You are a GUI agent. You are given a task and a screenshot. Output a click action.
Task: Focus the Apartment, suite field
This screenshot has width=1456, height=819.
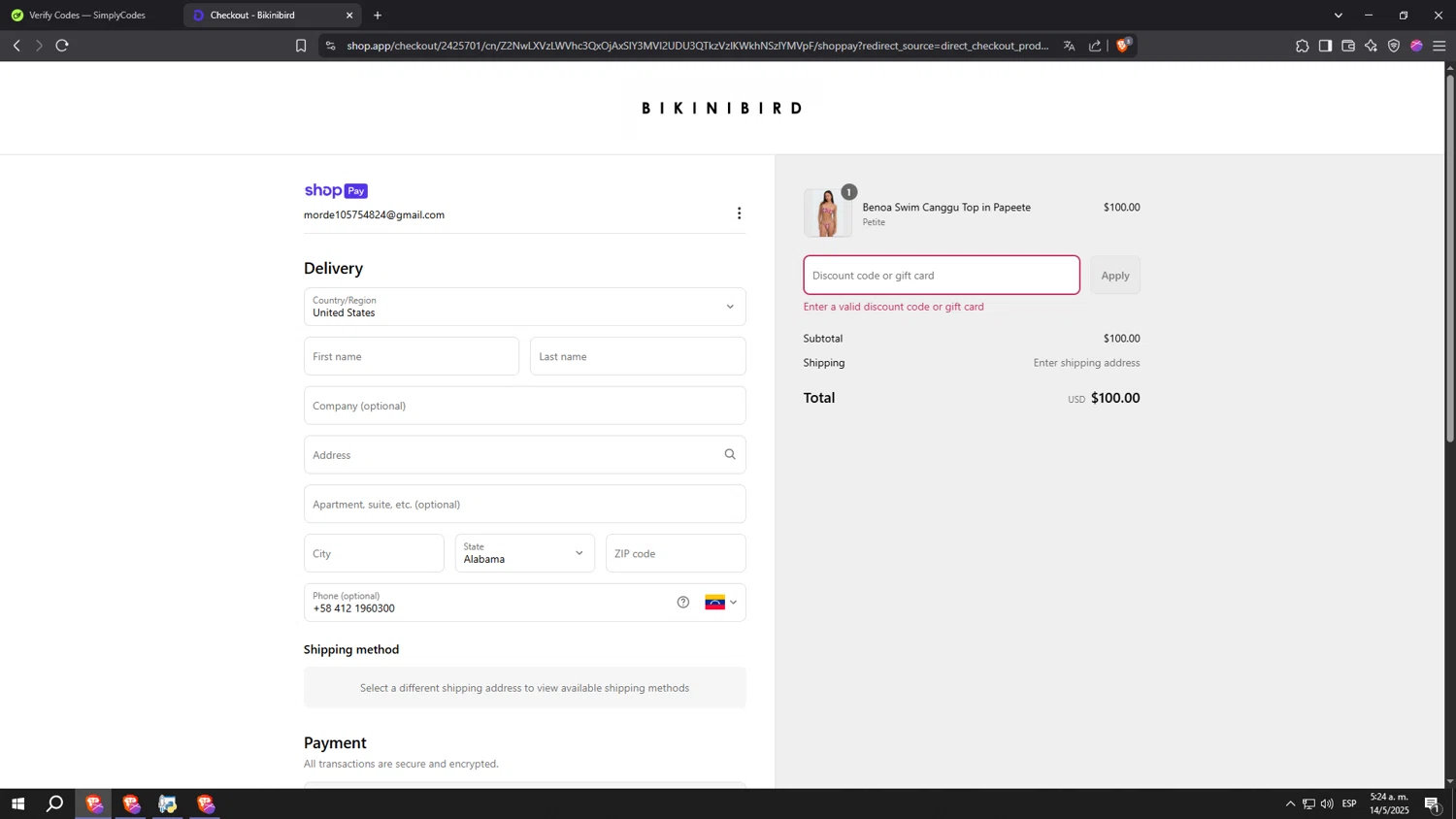525,505
